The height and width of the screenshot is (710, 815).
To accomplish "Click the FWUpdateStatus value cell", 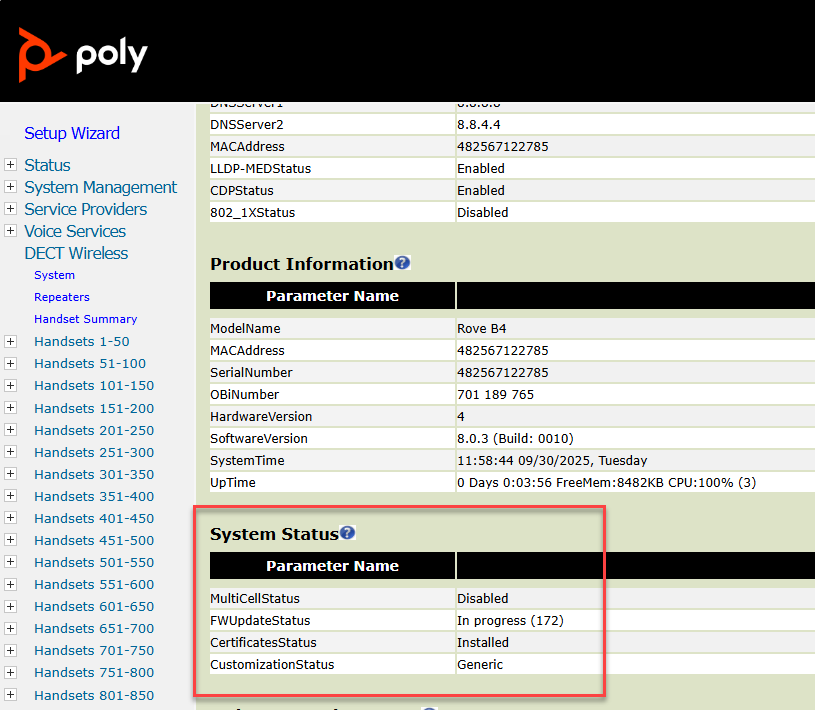I will tap(510, 621).
